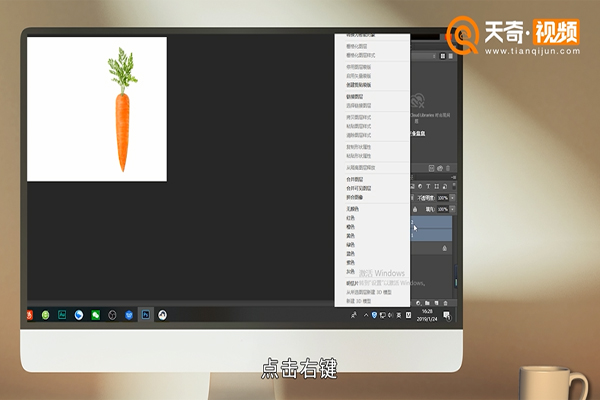Click the volume icon in system tray
Viewport: 600px width, 400px height.
click(x=390, y=315)
